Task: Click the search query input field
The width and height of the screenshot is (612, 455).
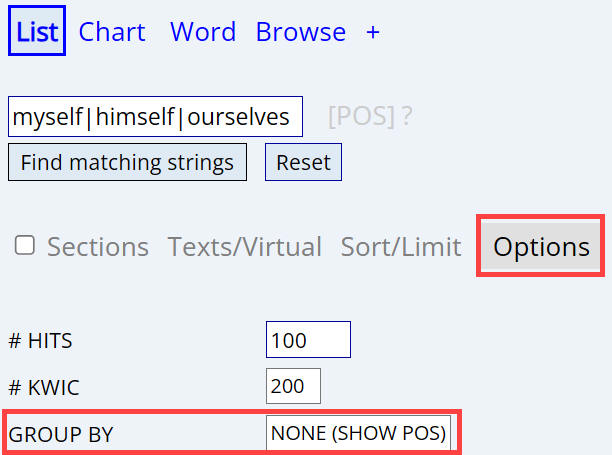Action: [155, 117]
